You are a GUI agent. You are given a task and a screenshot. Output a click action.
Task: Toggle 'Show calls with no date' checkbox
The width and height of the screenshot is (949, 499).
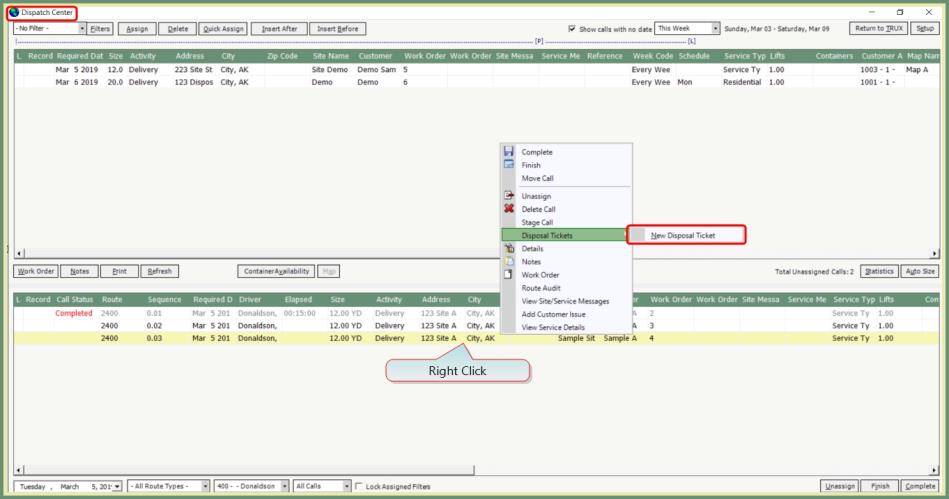(572, 29)
